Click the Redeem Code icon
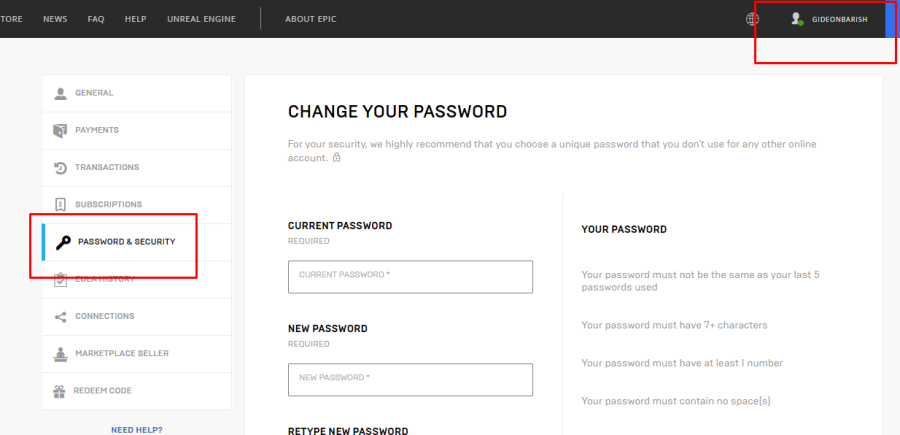 coord(60,390)
